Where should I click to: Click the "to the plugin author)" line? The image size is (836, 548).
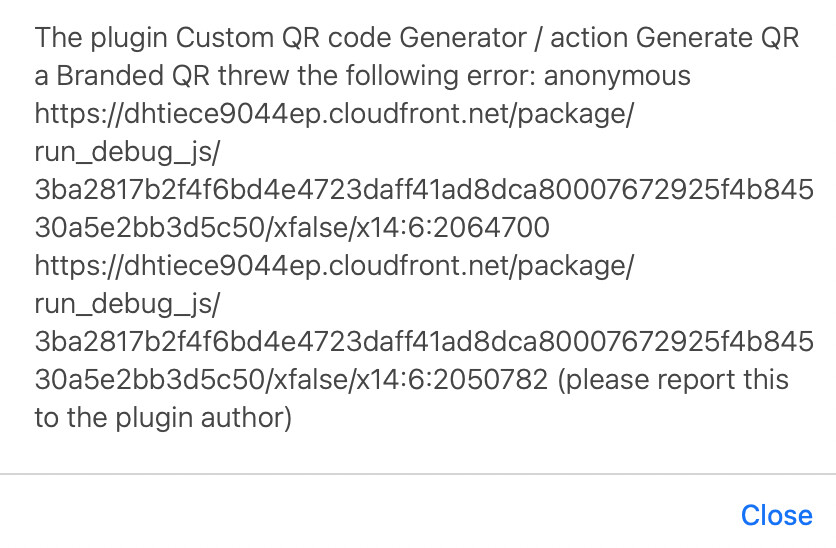click(x=162, y=418)
